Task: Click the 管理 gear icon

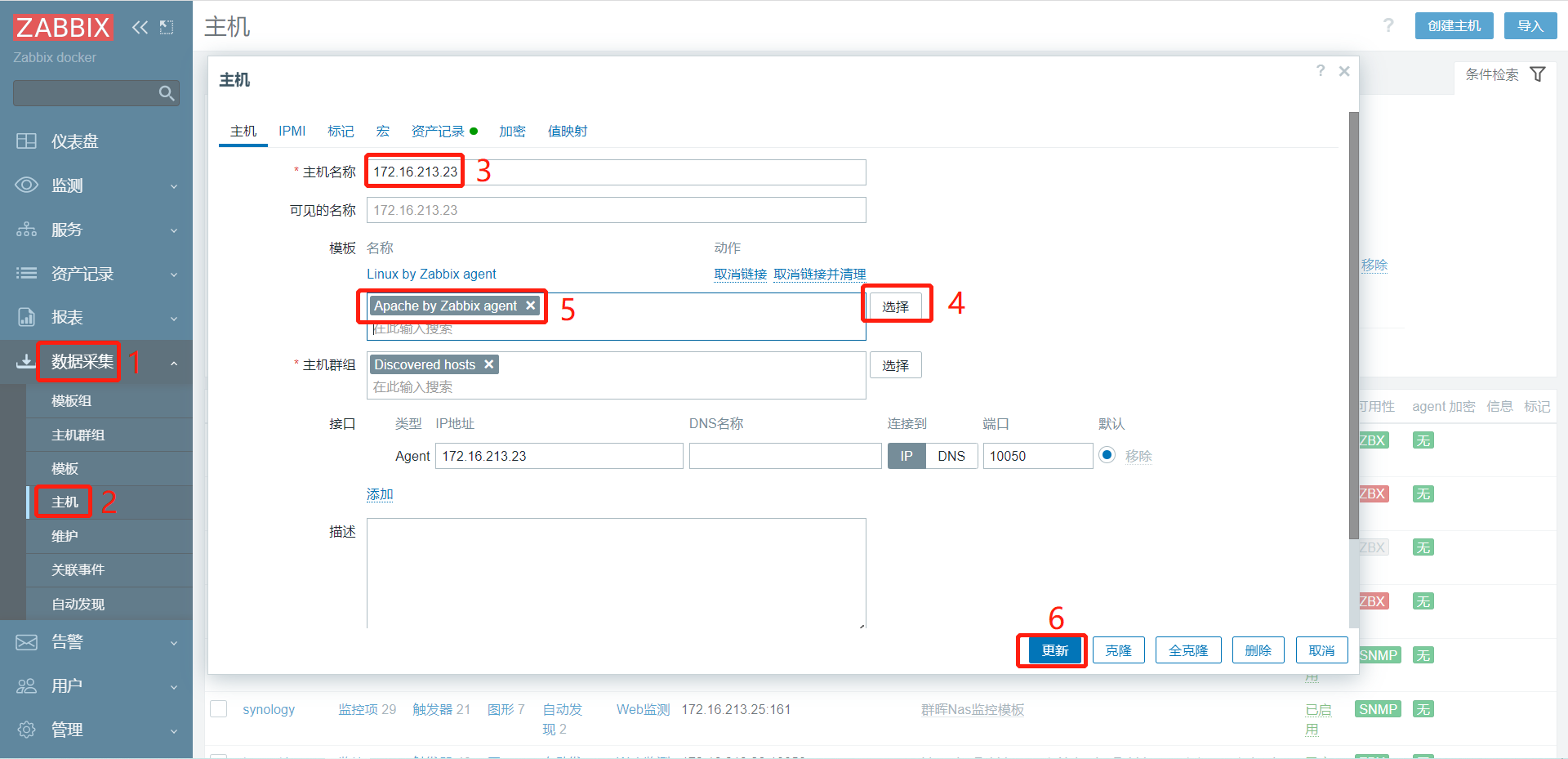Action: (x=26, y=730)
